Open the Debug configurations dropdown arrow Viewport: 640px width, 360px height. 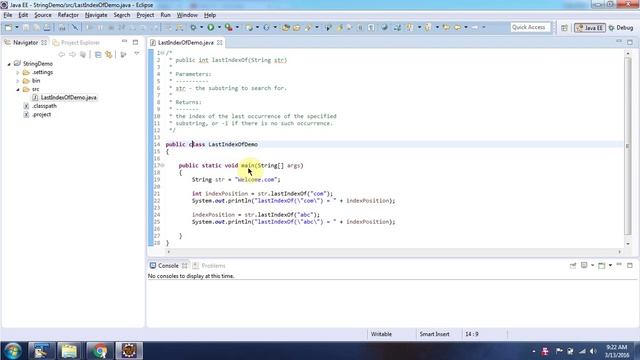click(x=201, y=27)
